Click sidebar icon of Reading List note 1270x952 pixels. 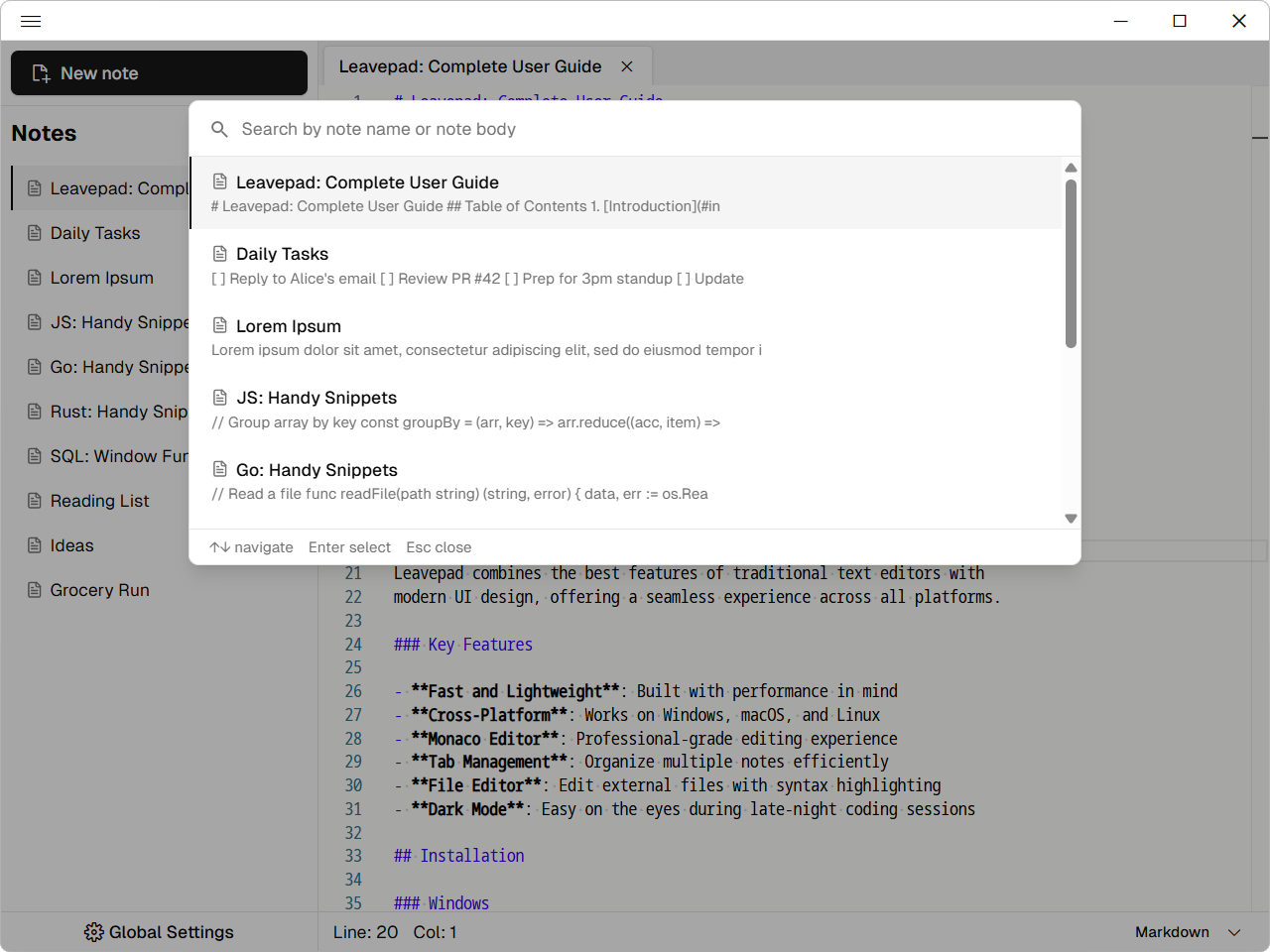pyautogui.click(x=35, y=501)
